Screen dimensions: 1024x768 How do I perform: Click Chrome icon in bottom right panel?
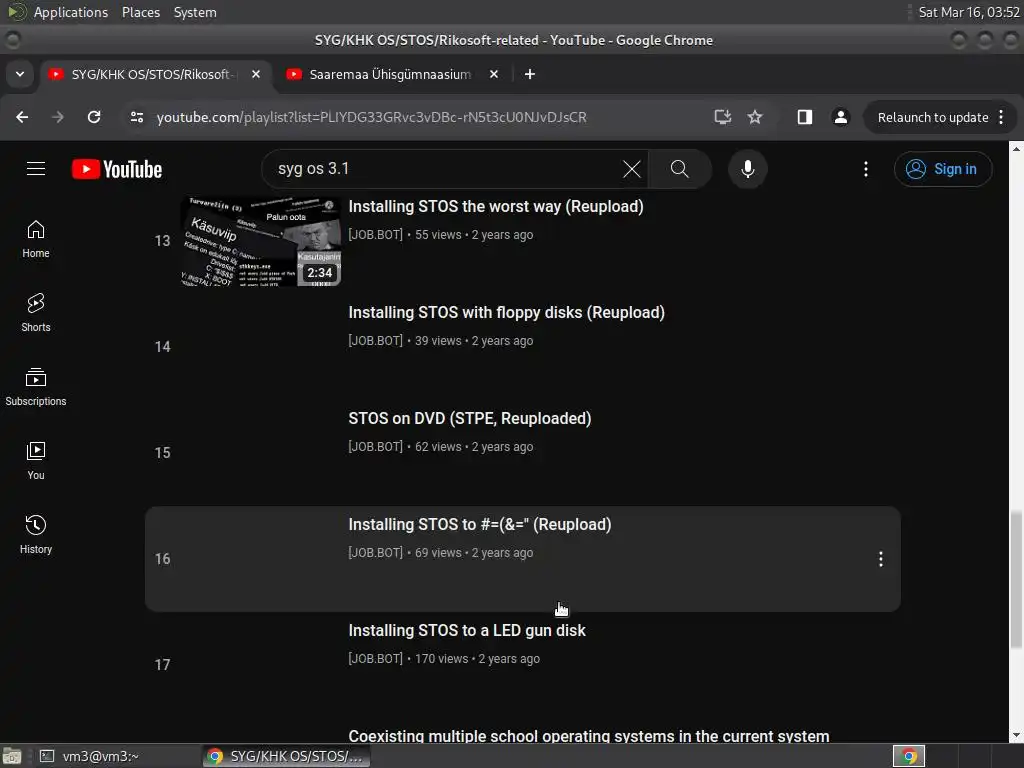[x=908, y=756]
